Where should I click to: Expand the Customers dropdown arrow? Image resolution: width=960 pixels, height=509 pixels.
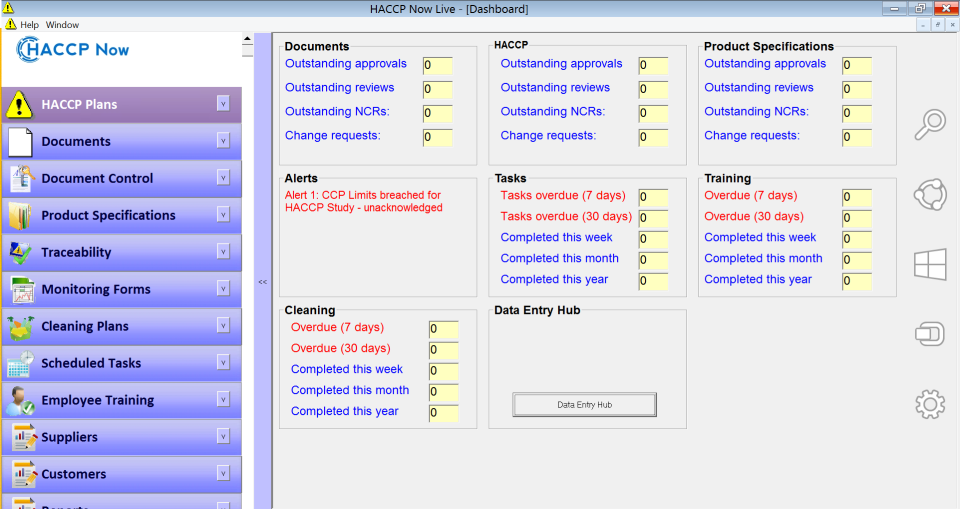[x=223, y=473]
